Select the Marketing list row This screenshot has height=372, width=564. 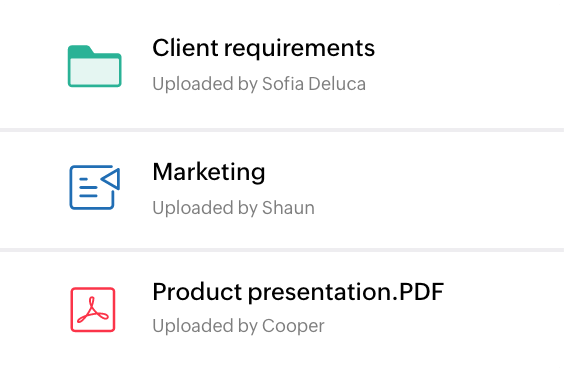pos(282,190)
